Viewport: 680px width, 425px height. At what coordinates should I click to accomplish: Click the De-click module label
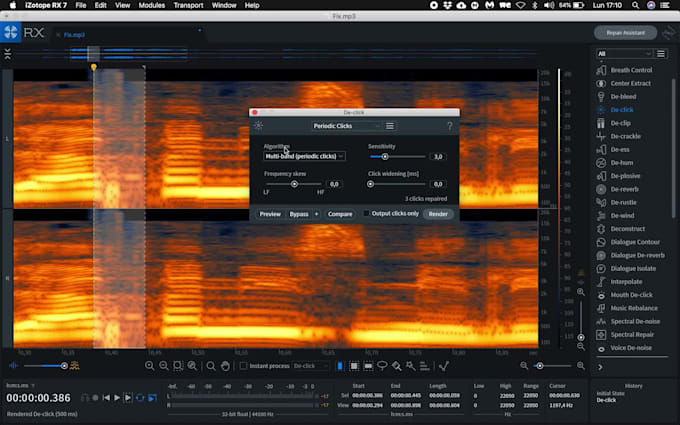point(622,110)
